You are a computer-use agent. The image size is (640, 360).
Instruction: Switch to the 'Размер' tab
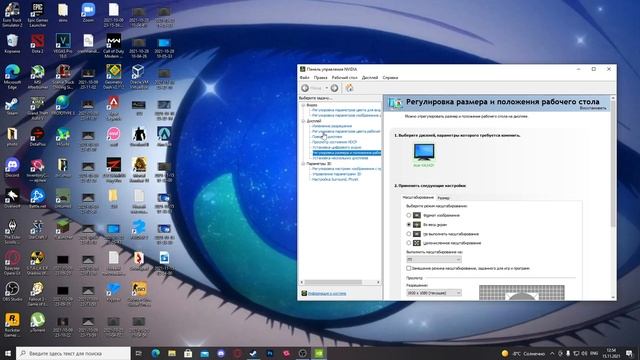point(443,198)
